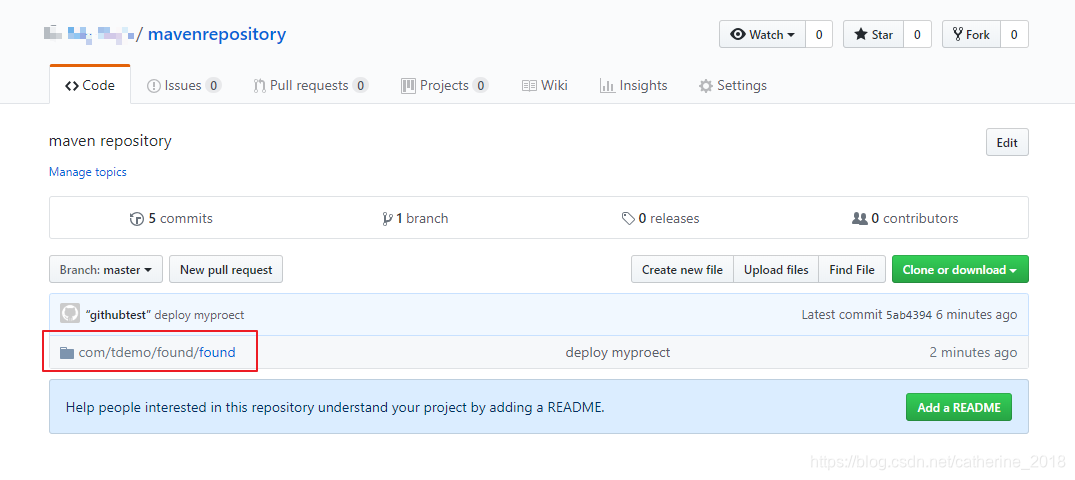Open the Issues tab
Screen dimensions: 1075x480
[184, 85]
